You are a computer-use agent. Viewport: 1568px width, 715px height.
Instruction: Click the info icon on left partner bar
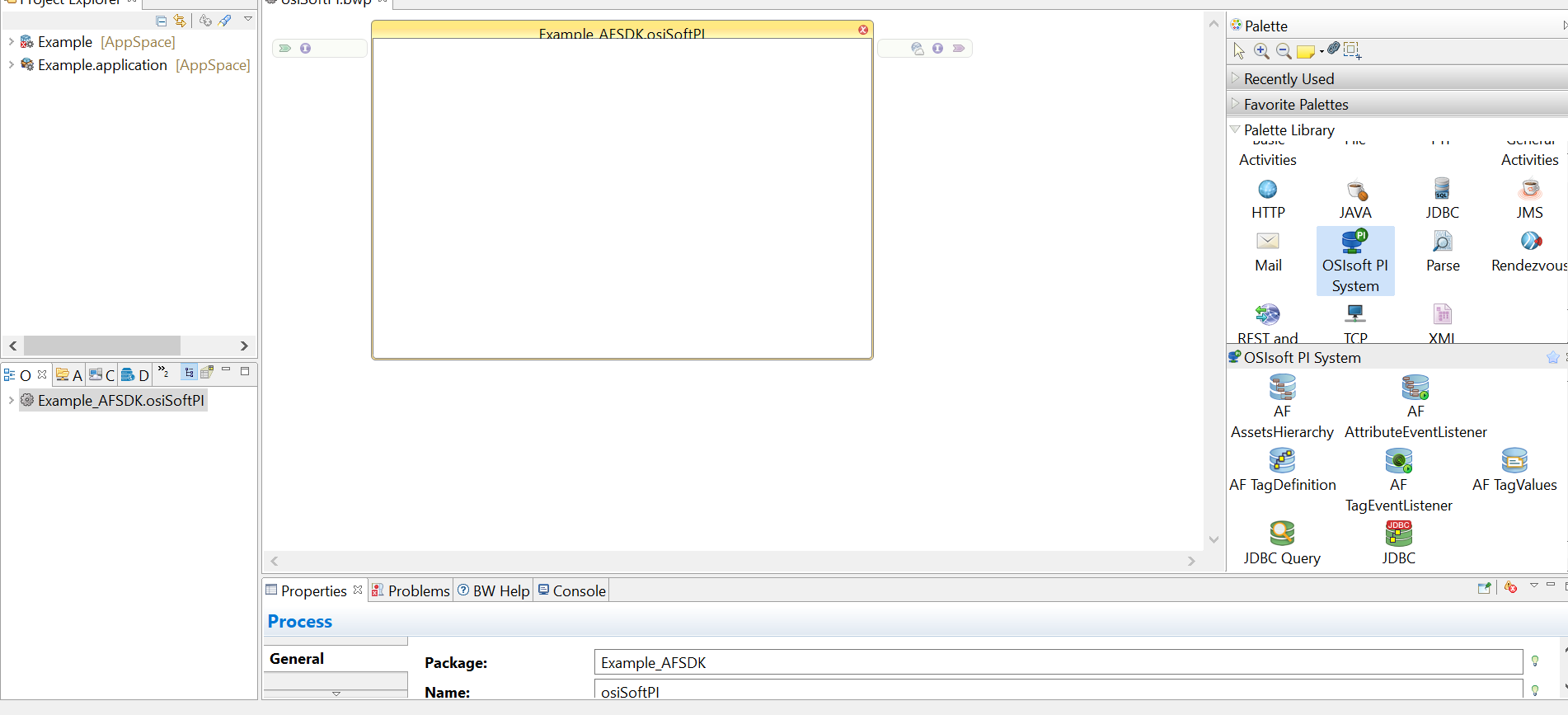(306, 48)
